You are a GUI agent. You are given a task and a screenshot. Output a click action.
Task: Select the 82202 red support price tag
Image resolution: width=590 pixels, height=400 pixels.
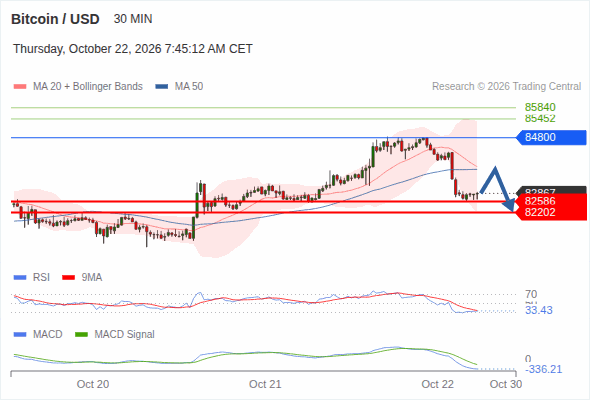(x=551, y=213)
